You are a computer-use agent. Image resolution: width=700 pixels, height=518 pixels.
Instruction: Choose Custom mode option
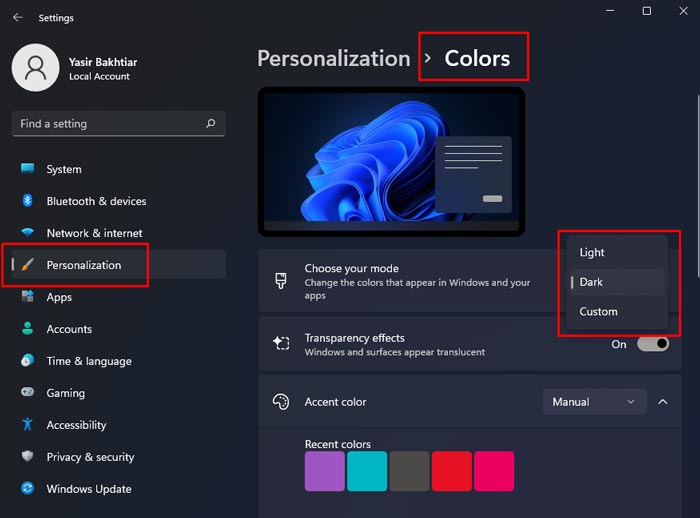click(616, 311)
